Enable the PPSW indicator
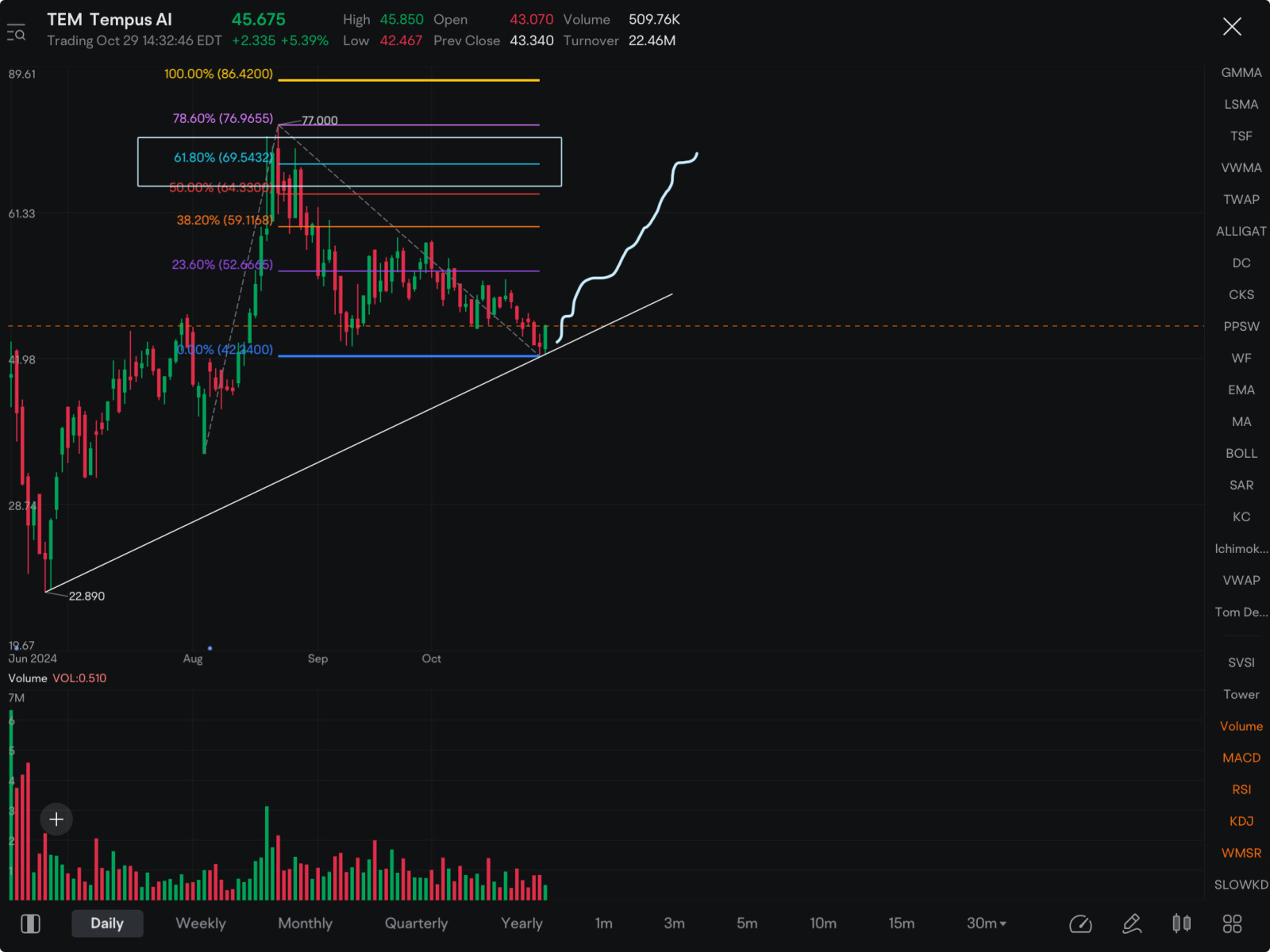 tap(1241, 326)
